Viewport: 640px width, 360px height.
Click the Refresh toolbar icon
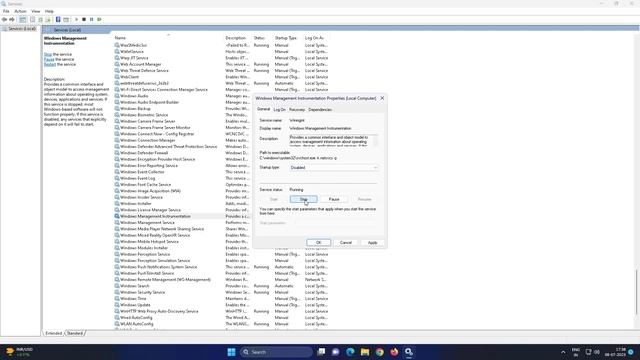click(x=40, y=20)
